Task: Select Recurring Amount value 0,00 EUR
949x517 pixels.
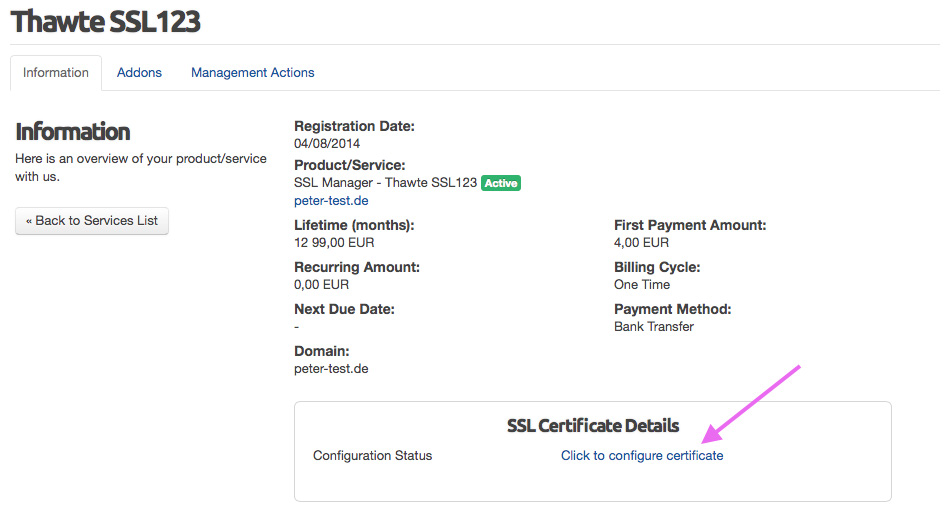Action: pyautogui.click(x=321, y=285)
